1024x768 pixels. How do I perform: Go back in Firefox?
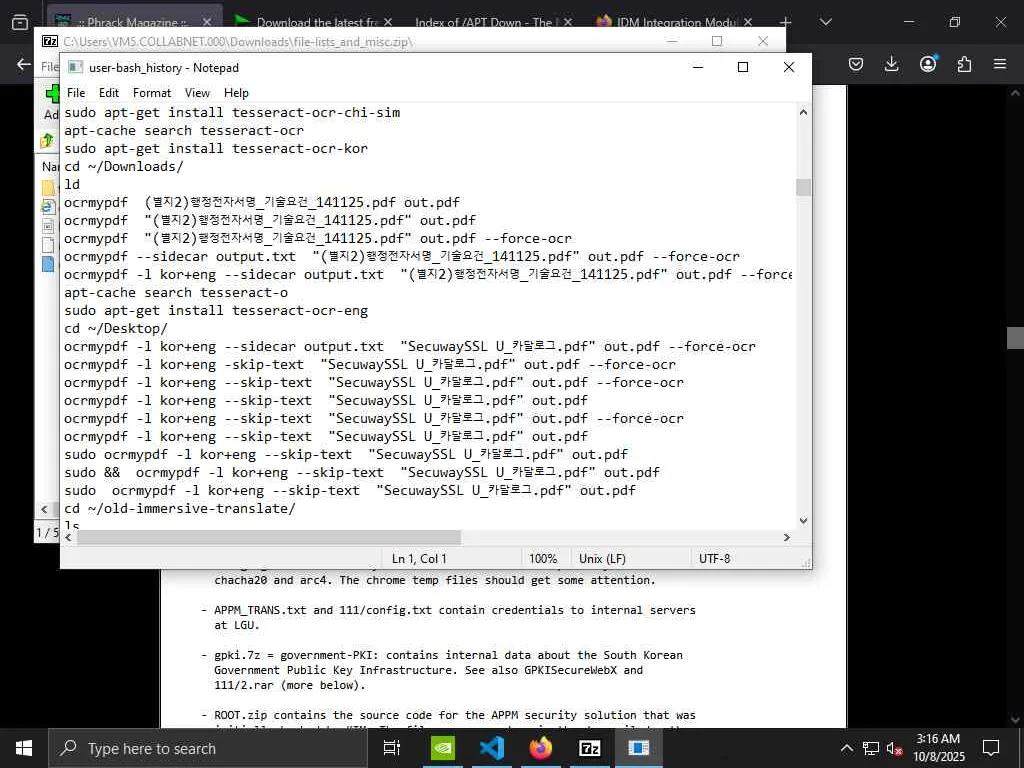pyautogui.click(x=24, y=64)
